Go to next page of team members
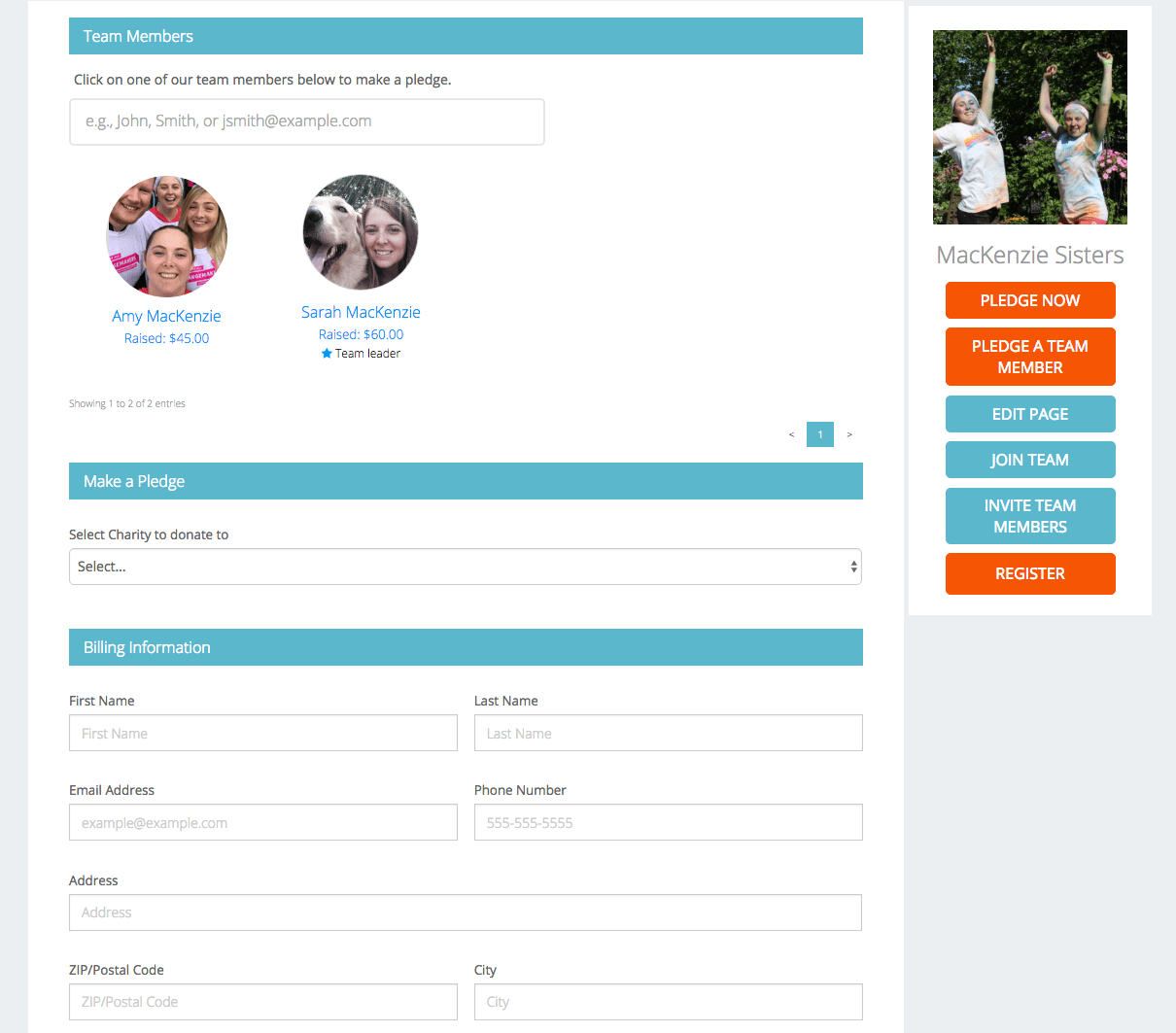 (849, 434)
